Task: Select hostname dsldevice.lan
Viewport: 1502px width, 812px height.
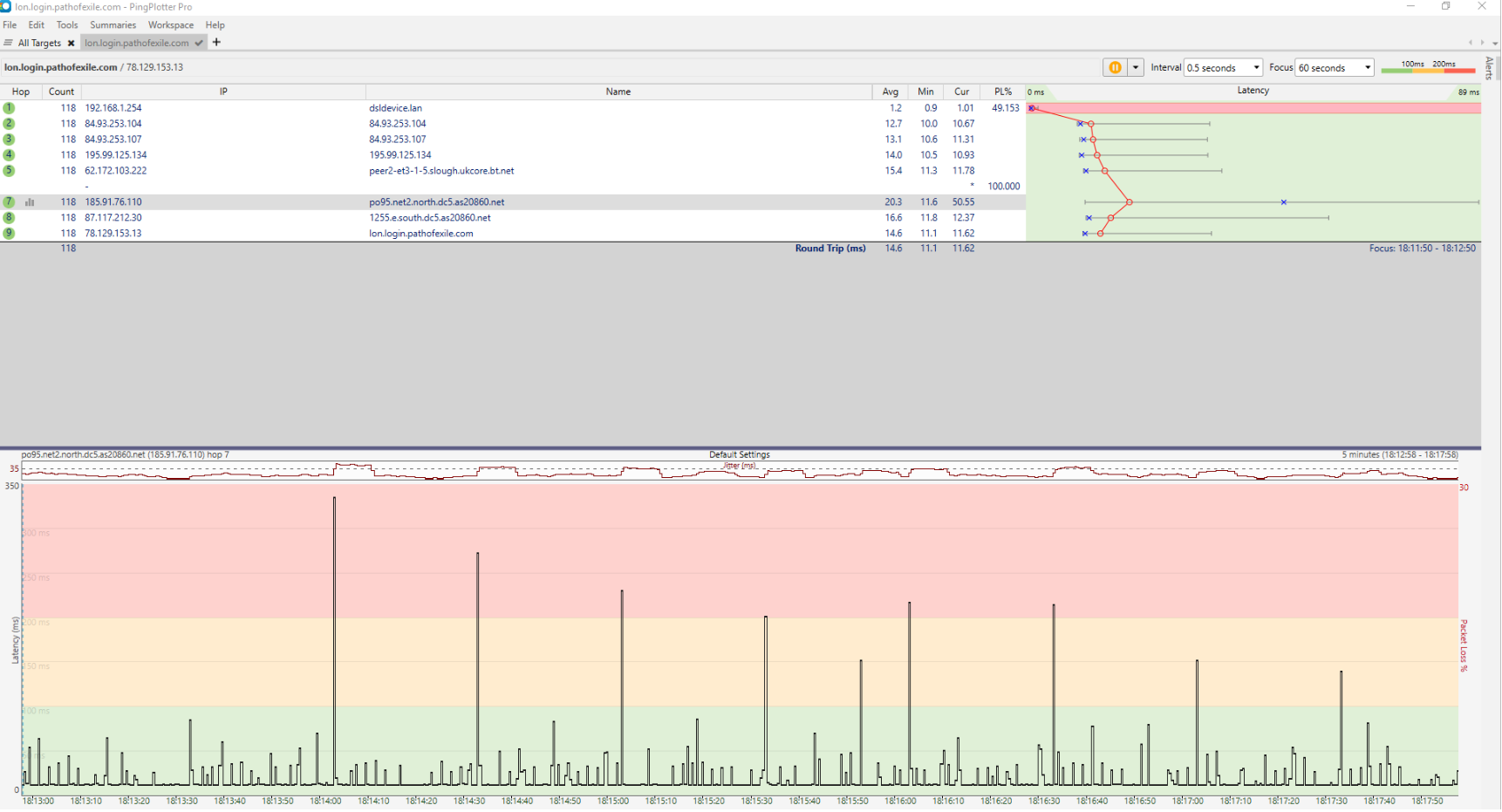Action: point(395,108)
